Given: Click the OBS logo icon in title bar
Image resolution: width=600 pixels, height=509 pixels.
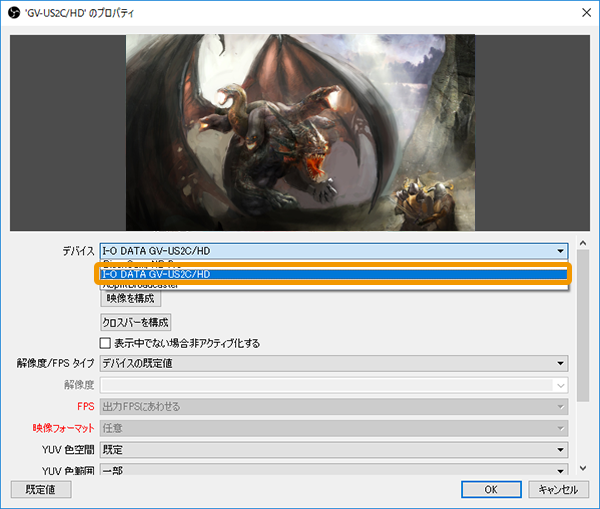Looking at the screenshot, I should (14, 13).
